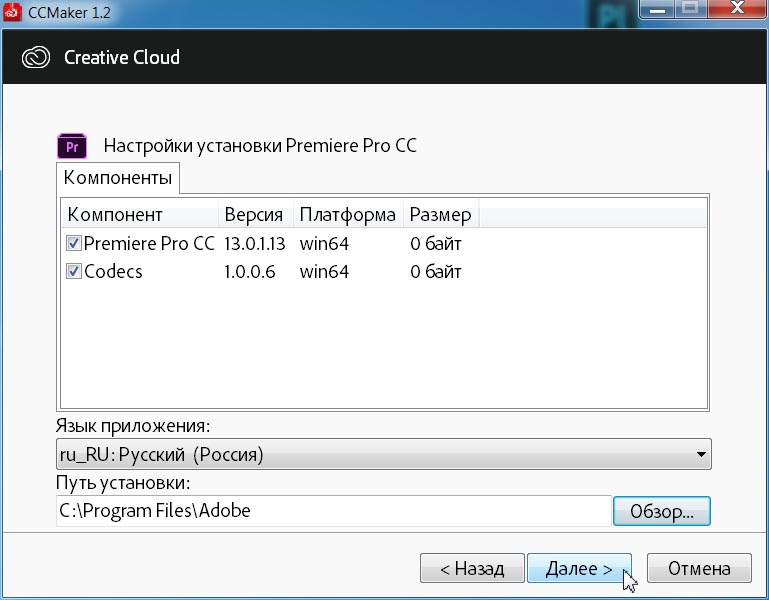Click version value 13.0.1.13
Screen dimensions: 769x600
[x=255, y=243]
